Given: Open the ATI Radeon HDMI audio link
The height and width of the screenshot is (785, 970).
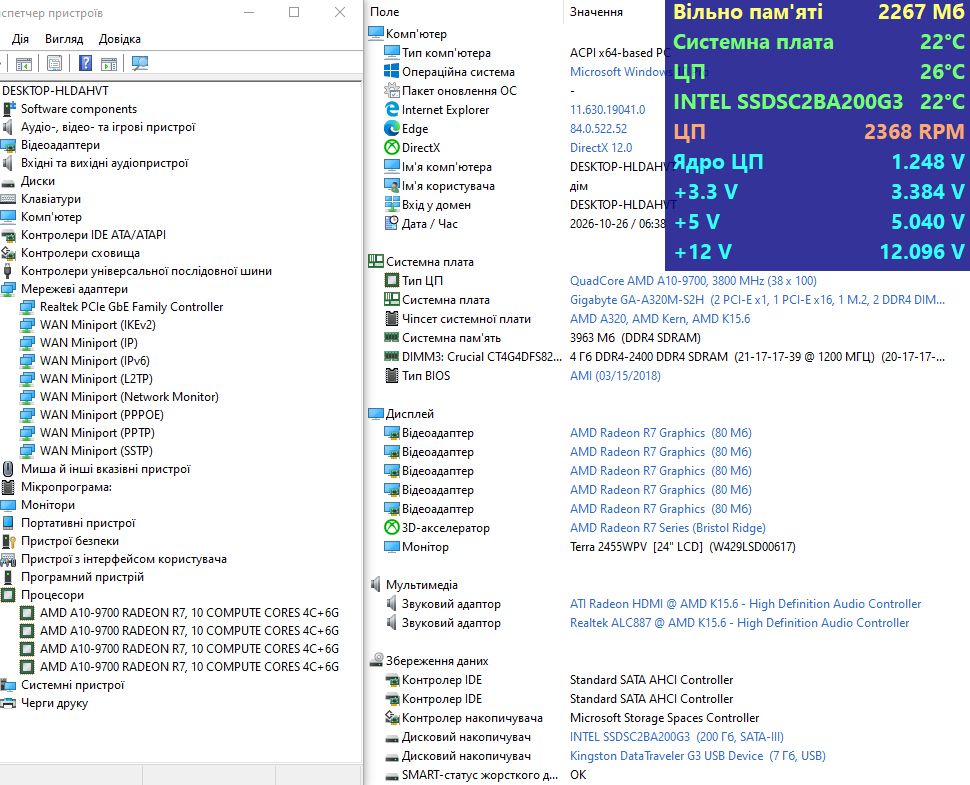Looking at the screenshot, I should (745, 604).
